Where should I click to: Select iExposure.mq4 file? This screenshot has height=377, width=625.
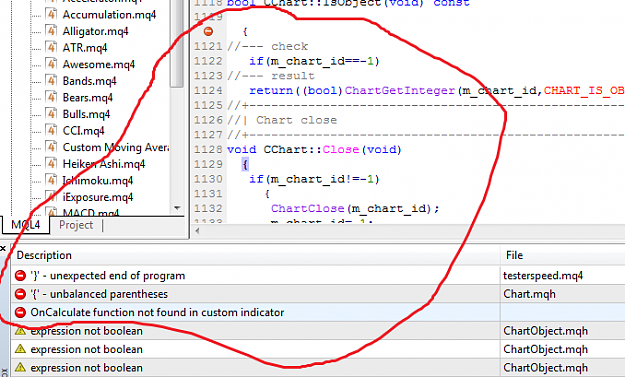(x=98, y=197)
